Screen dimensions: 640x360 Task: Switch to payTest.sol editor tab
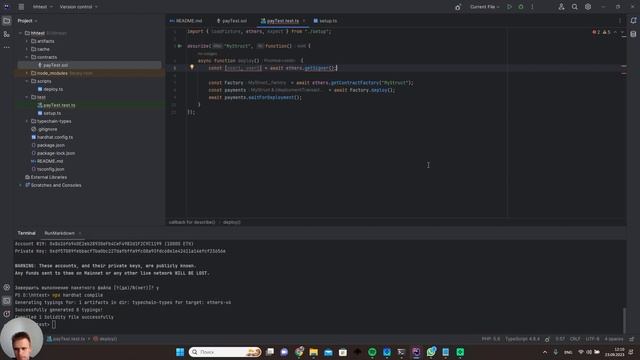[231, 21]
